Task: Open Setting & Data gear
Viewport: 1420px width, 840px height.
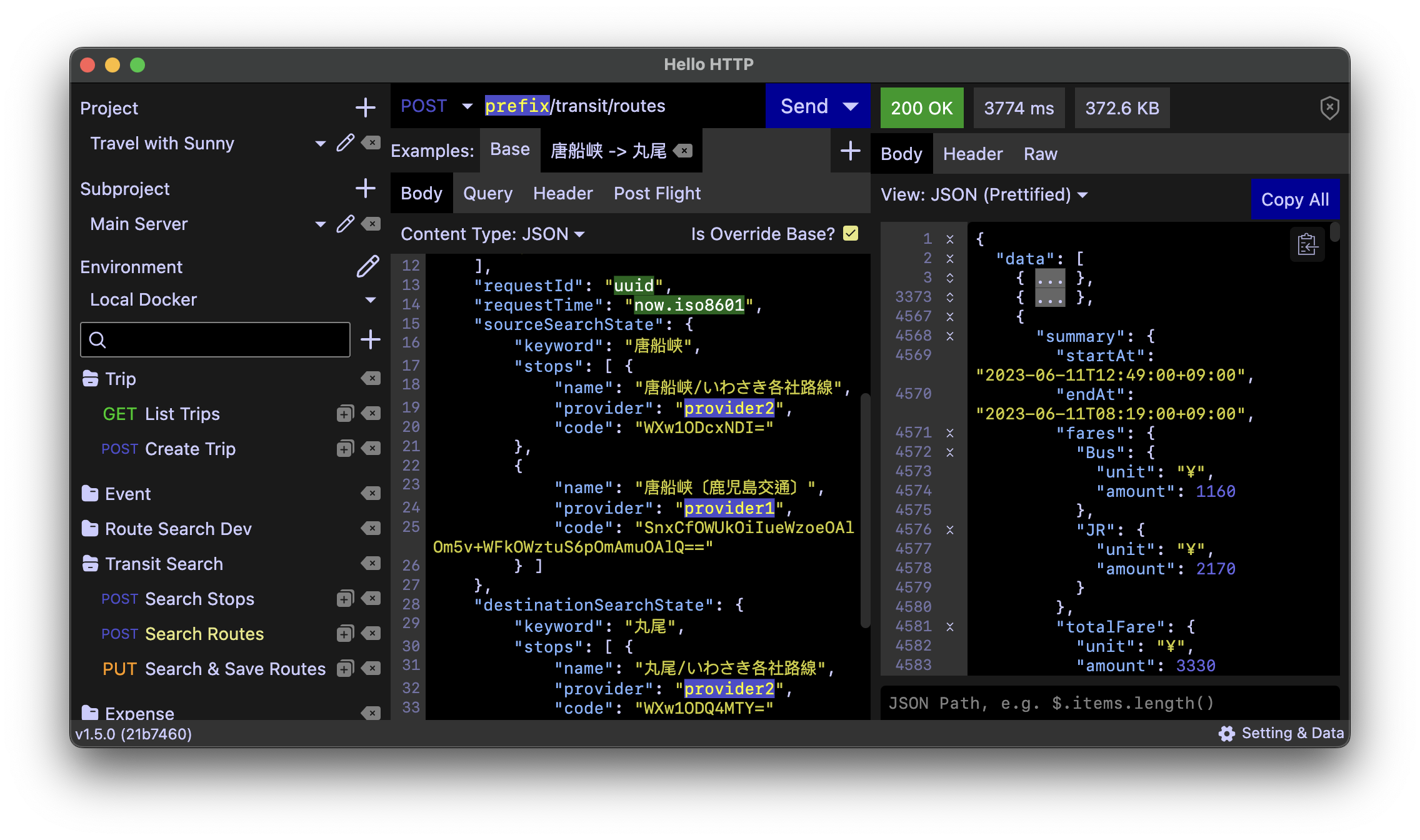Action: pyautogui.click(x=1227, y=733)
